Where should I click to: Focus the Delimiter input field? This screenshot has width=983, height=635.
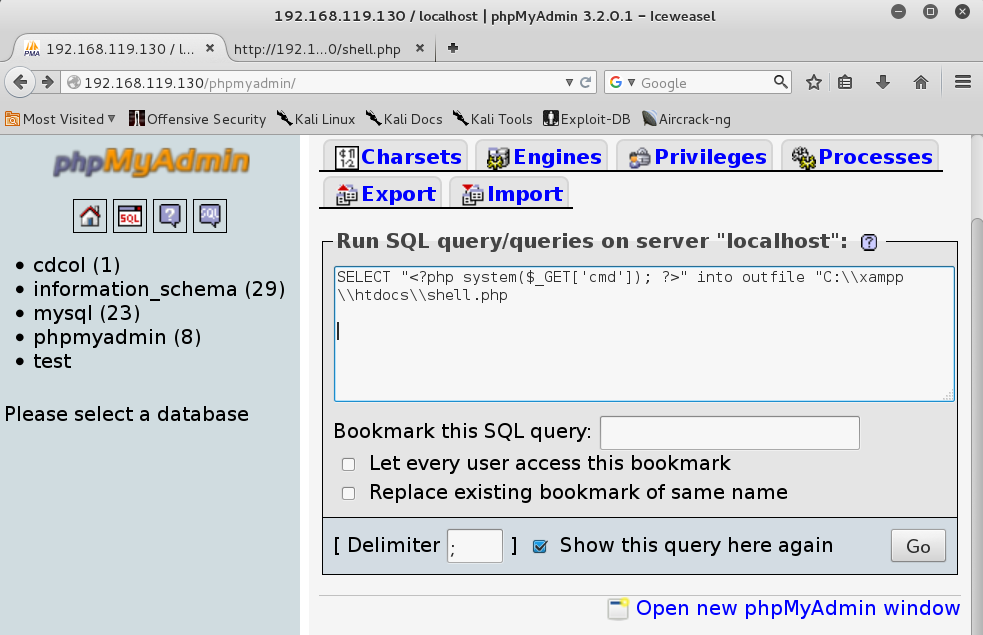tap(475, 546)
